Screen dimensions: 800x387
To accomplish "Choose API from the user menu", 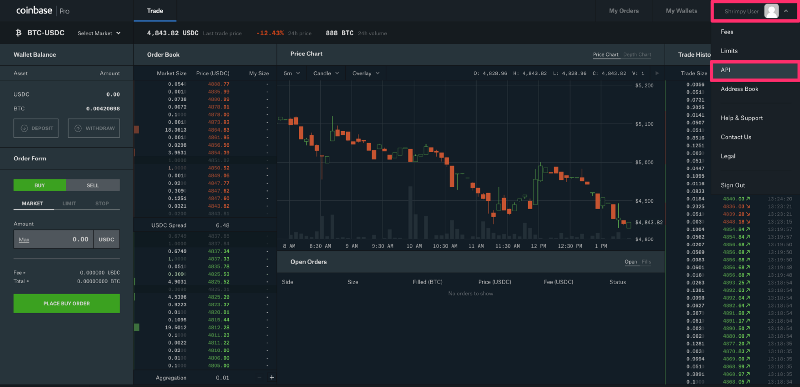I will coord(754,70).
